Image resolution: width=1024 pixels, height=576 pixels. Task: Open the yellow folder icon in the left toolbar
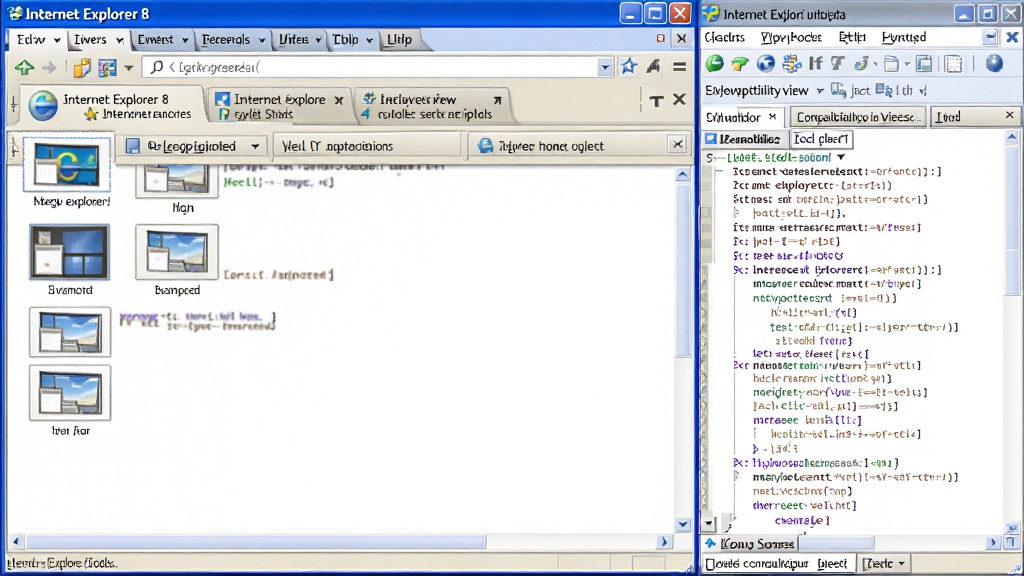click(82, 67)
